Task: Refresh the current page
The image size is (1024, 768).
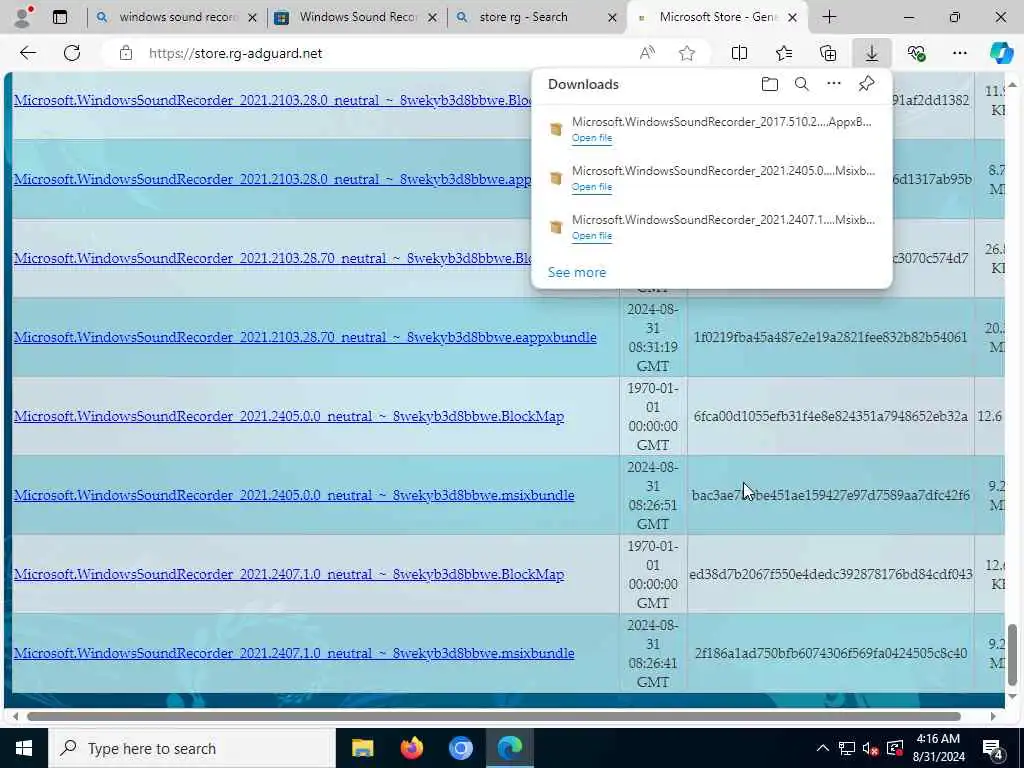Action: coord(72,53)
